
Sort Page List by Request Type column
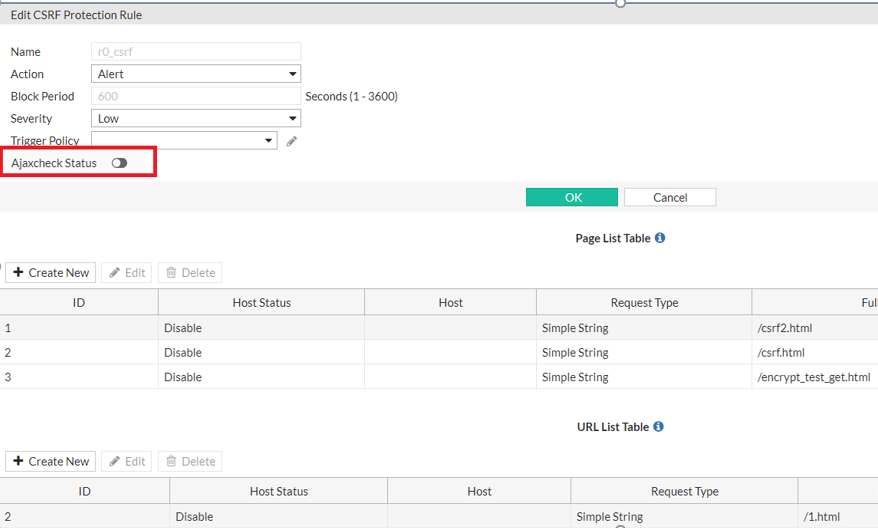(644, 302)
